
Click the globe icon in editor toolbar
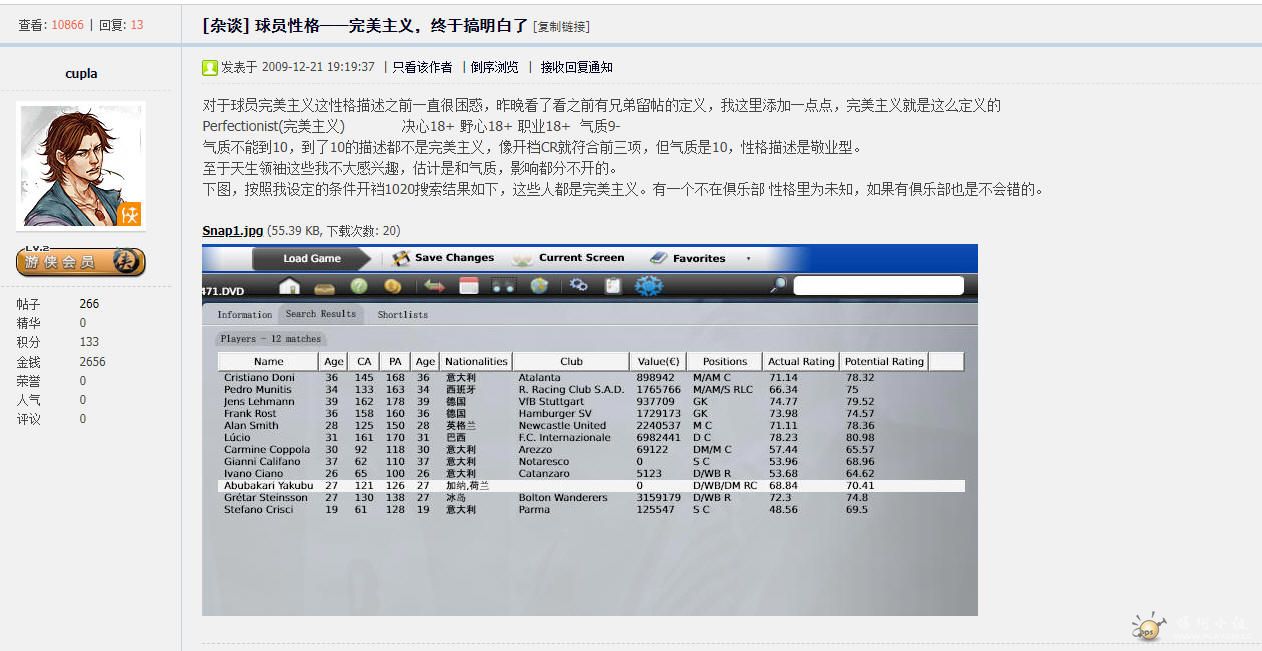coord(539,286)
